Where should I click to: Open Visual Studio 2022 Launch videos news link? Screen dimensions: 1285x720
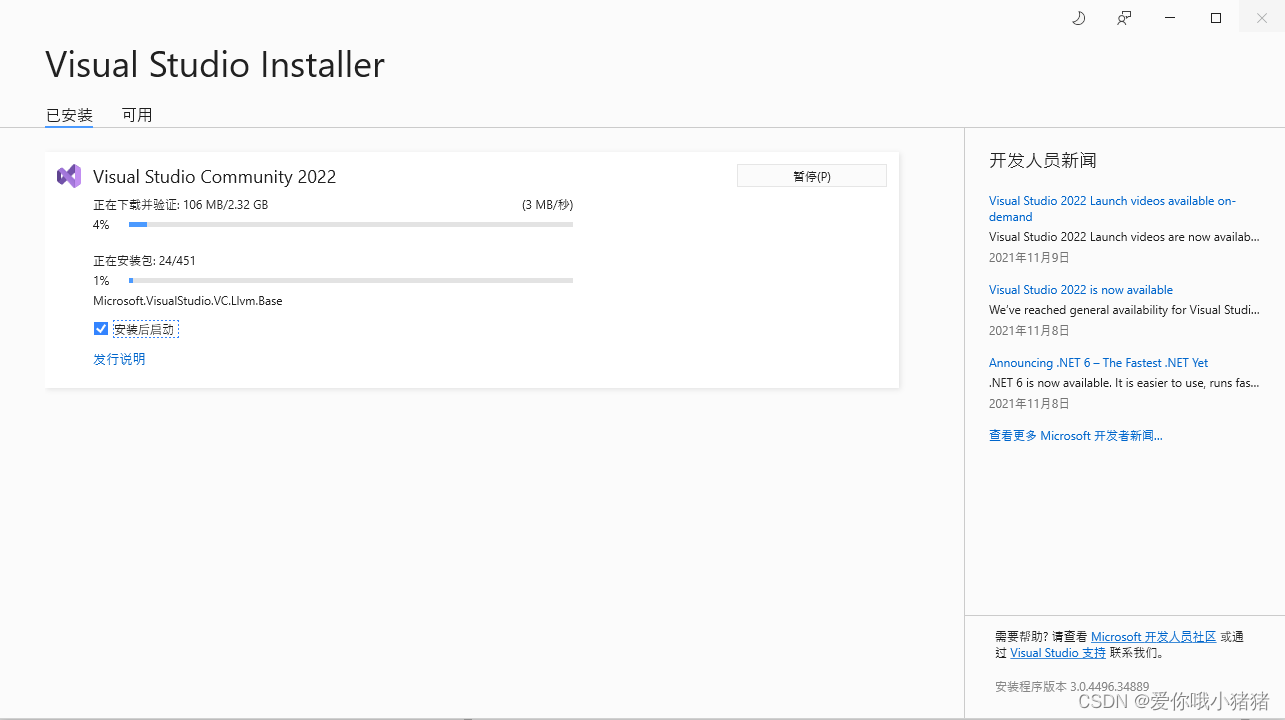click(x=1112, y=208)
